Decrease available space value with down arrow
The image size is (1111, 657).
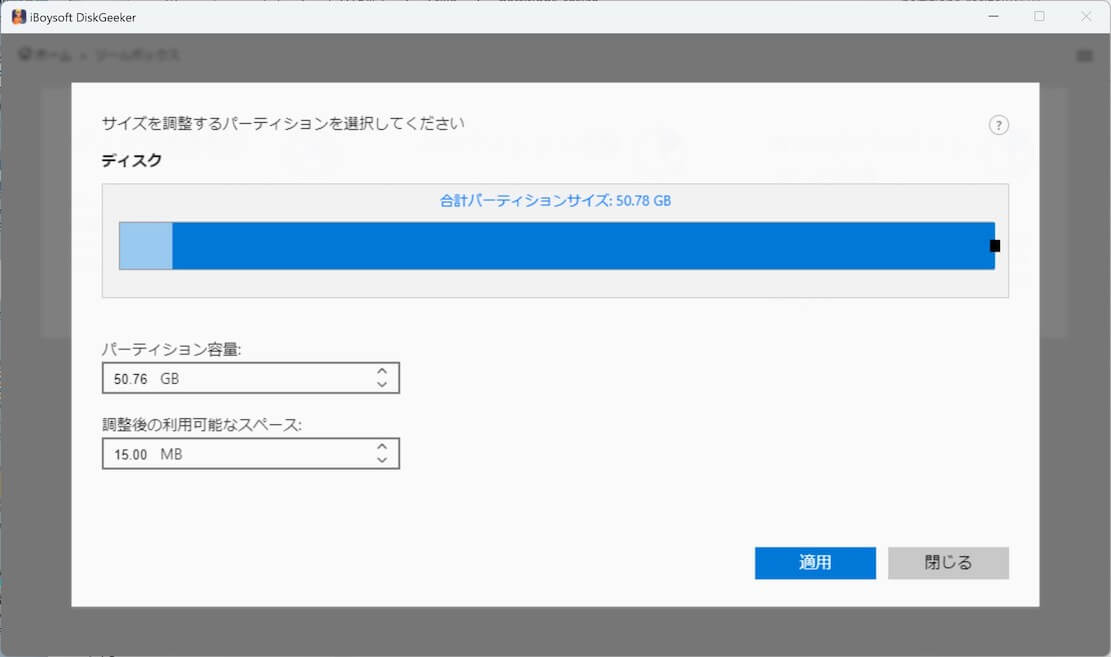point(382,459)
